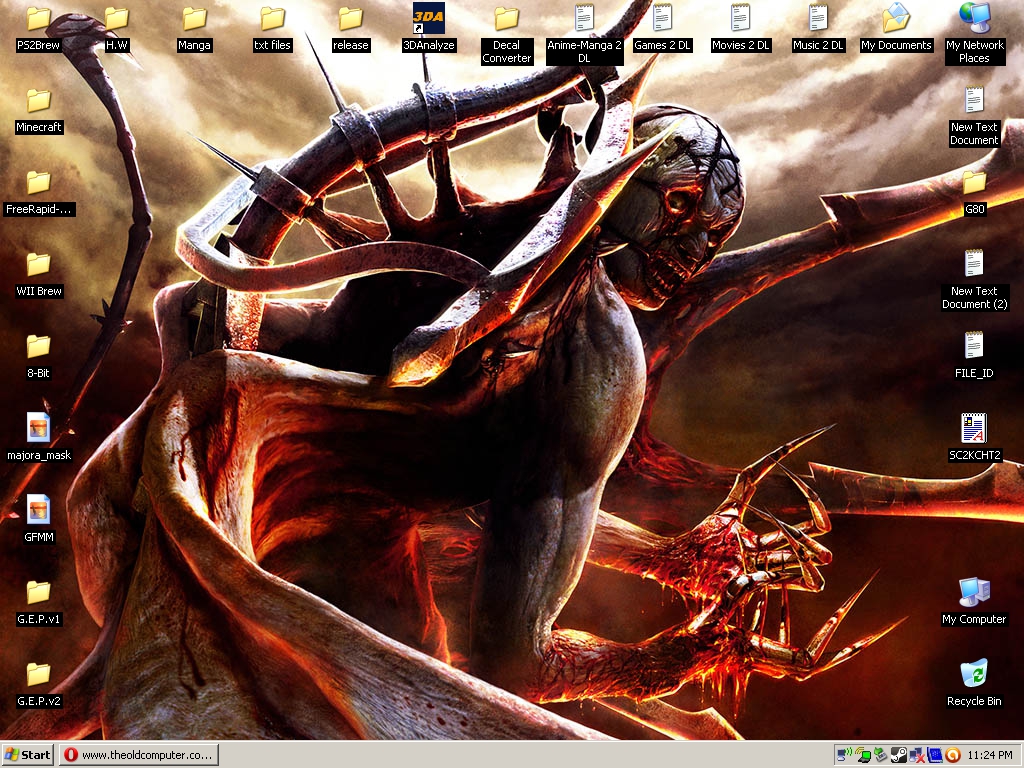Open the 3DAnalyze shortcut icon
The width and height of the screenshot is (1024, 768).
pyautogui.click(x=428, y=19)
